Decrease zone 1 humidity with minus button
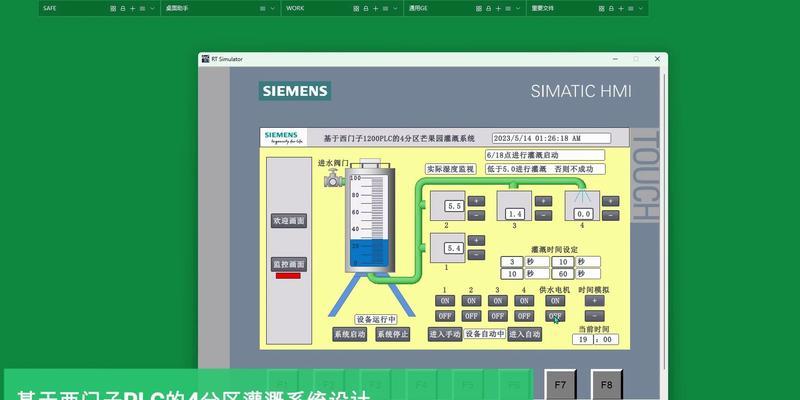 477,255
